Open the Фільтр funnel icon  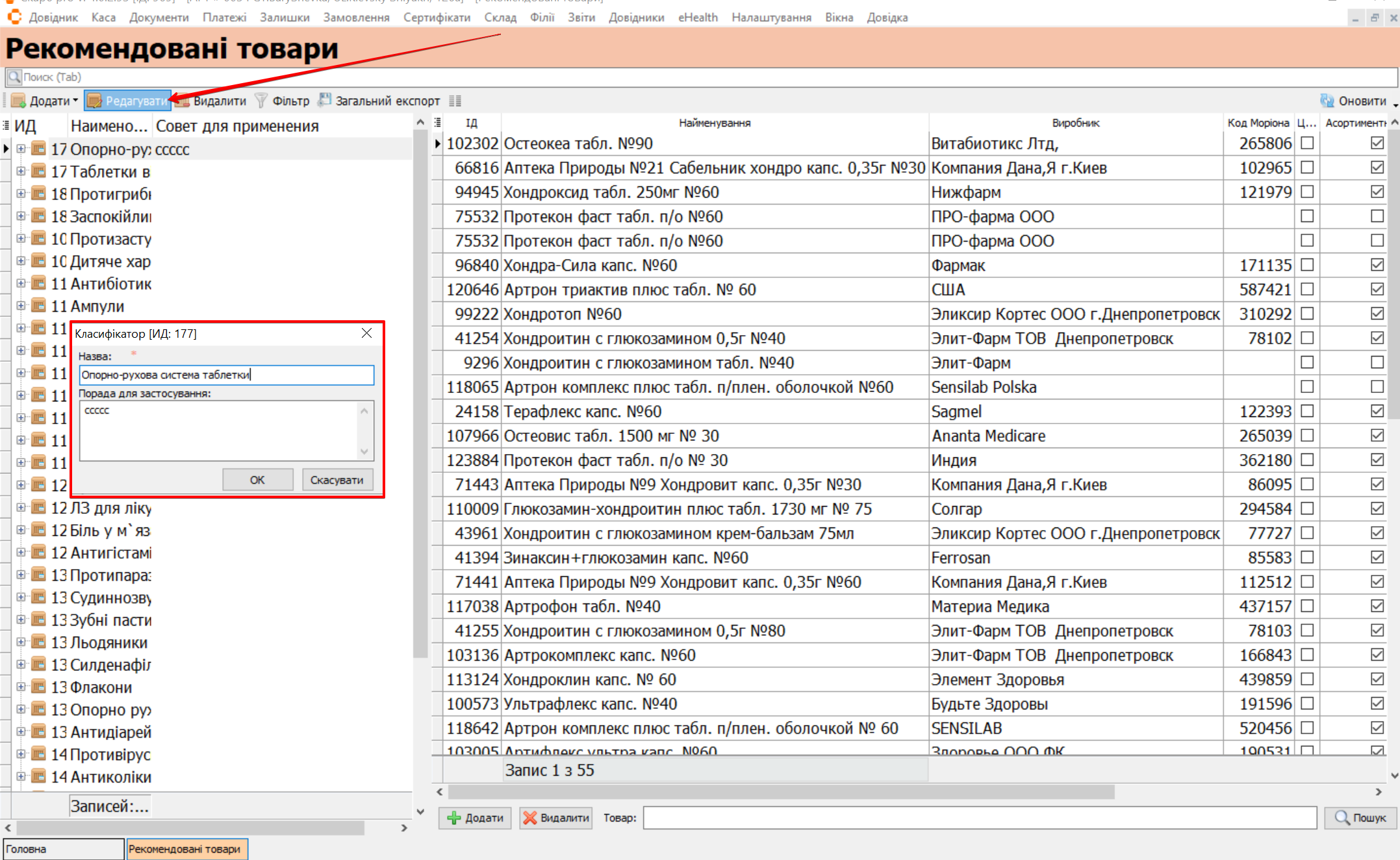point(261,101)
